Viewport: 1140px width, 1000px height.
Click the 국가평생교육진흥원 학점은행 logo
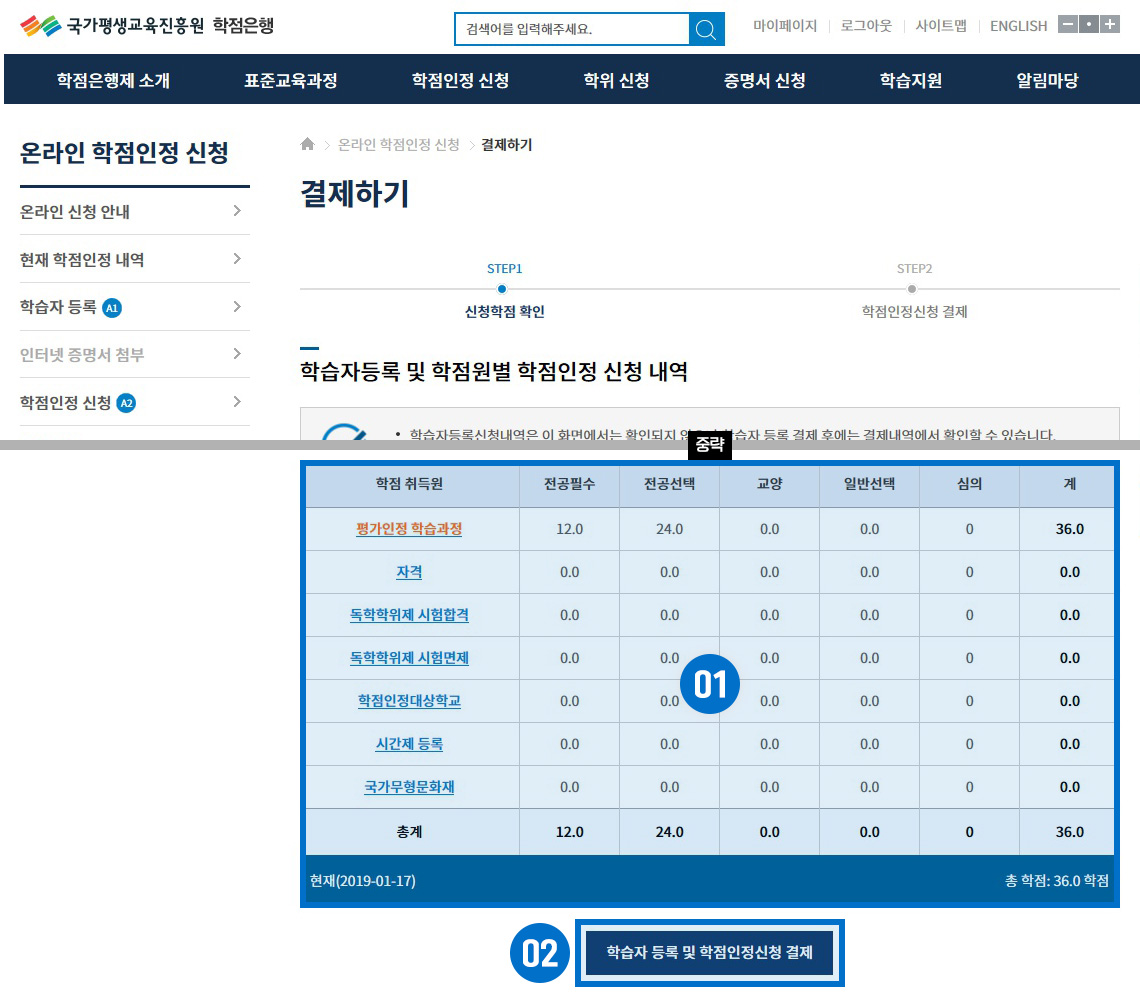[x=146, y=26]
